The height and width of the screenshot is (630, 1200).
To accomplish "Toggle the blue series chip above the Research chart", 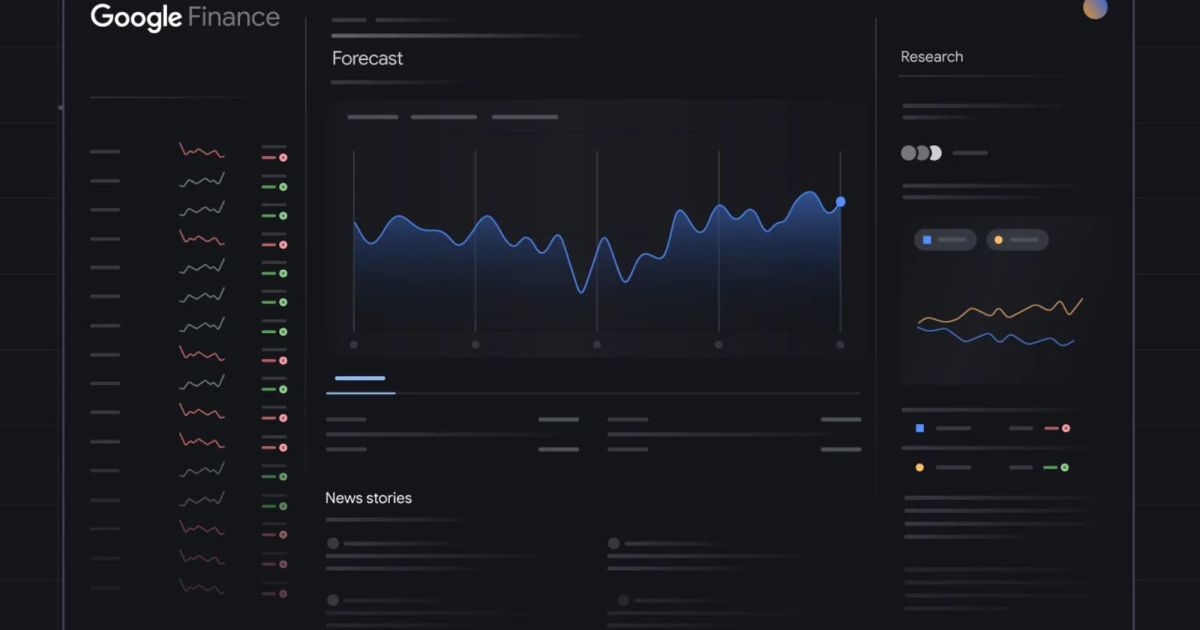I will coord(944,240).
